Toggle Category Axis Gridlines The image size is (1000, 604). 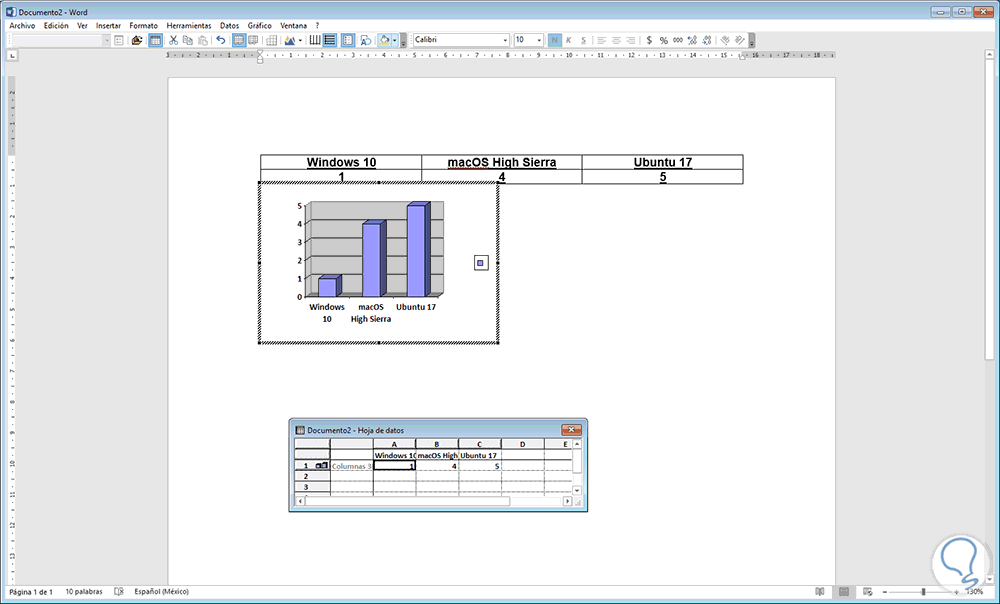pyautogui.click(x=315, y=40)
